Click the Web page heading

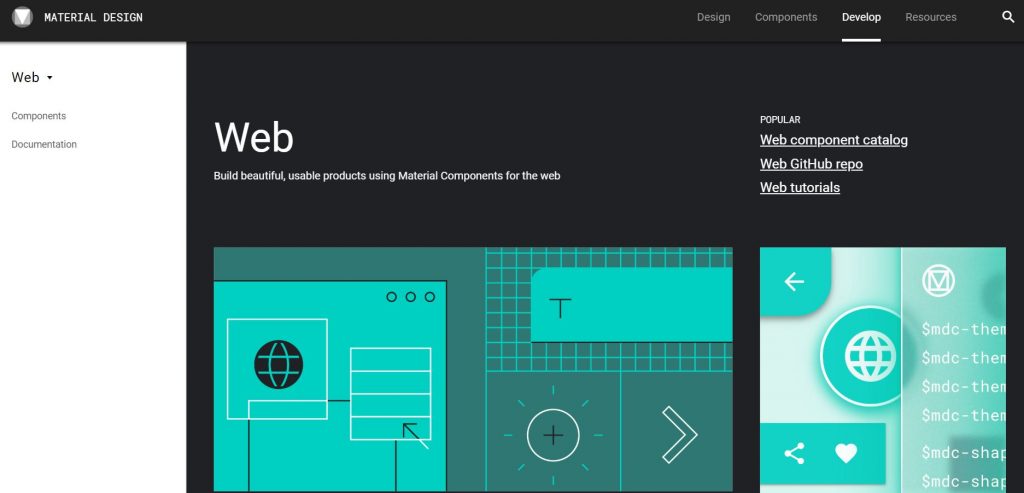pos(253,137)
